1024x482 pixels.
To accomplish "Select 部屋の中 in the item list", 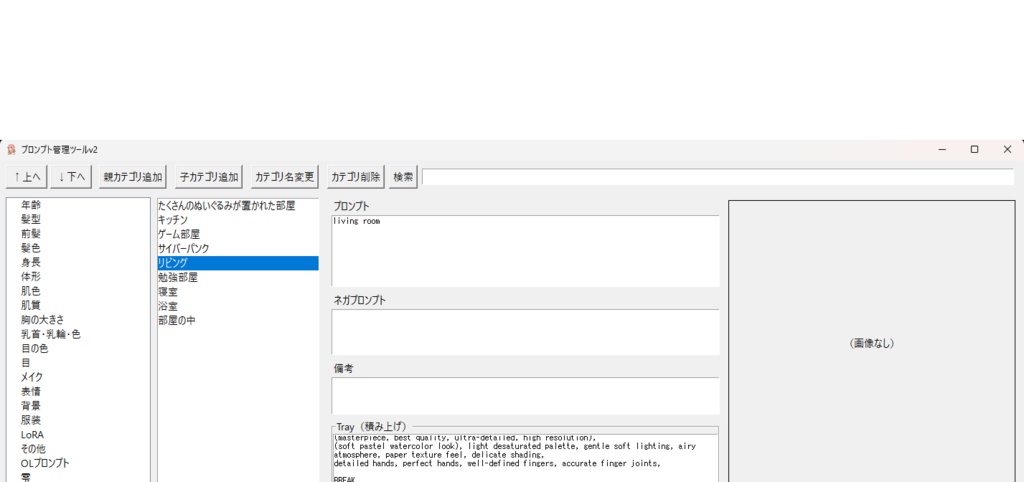I will point(238,321).
